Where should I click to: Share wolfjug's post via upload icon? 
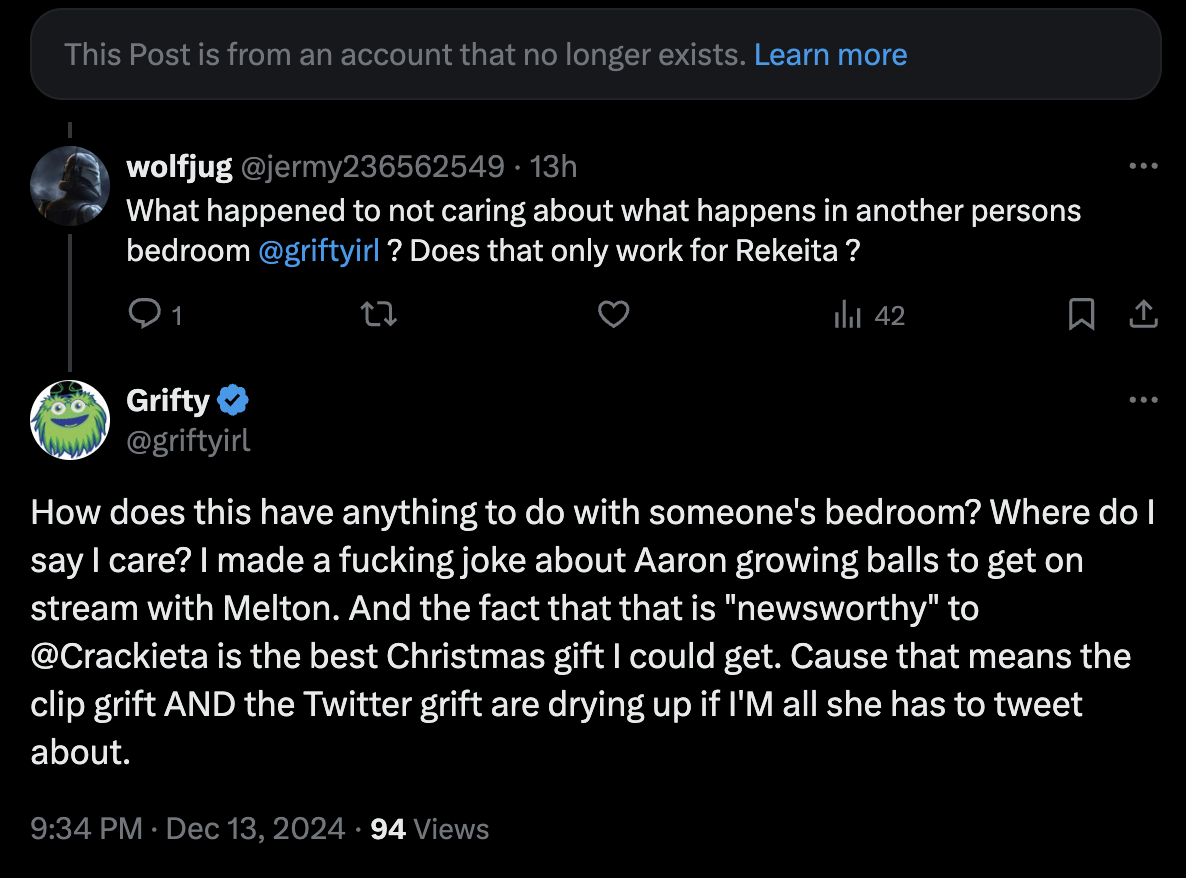(1144, 314)
